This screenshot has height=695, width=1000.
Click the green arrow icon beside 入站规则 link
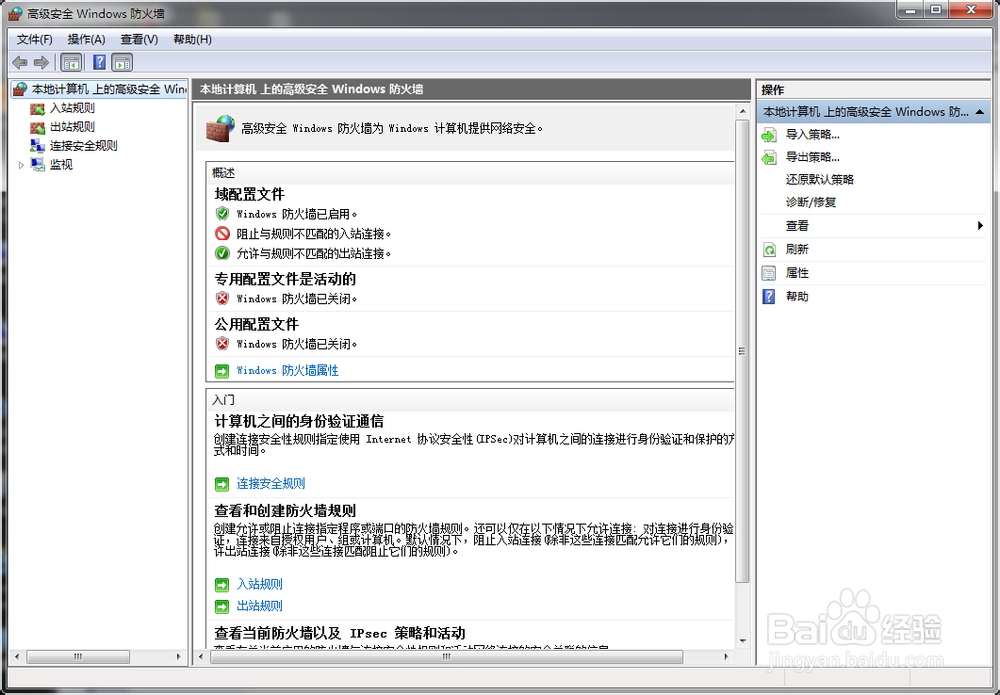click(x=222, y=585)
